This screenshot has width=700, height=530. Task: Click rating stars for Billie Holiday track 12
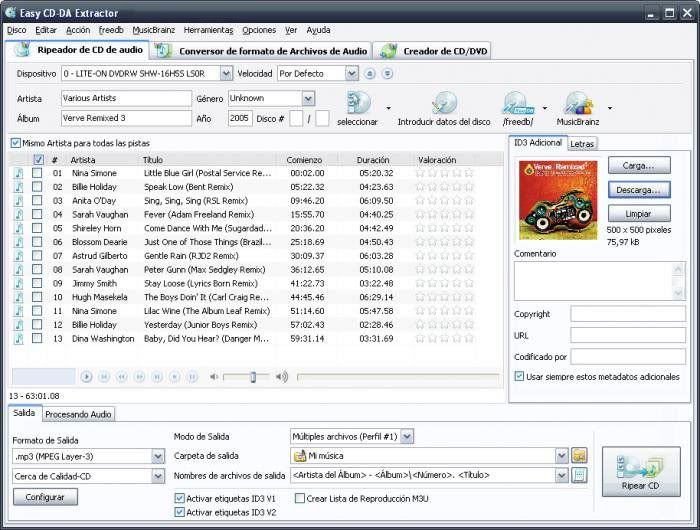[x=444, y=325]
